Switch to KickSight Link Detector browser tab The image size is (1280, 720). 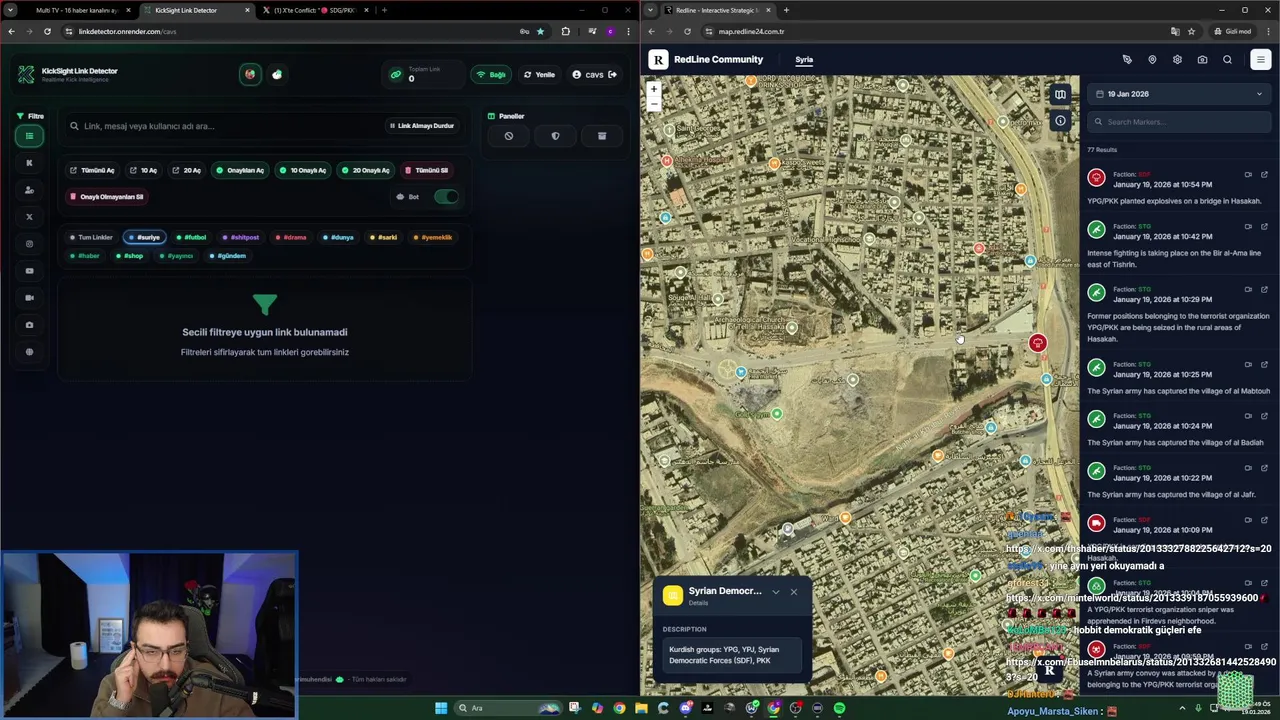point(196,10)
